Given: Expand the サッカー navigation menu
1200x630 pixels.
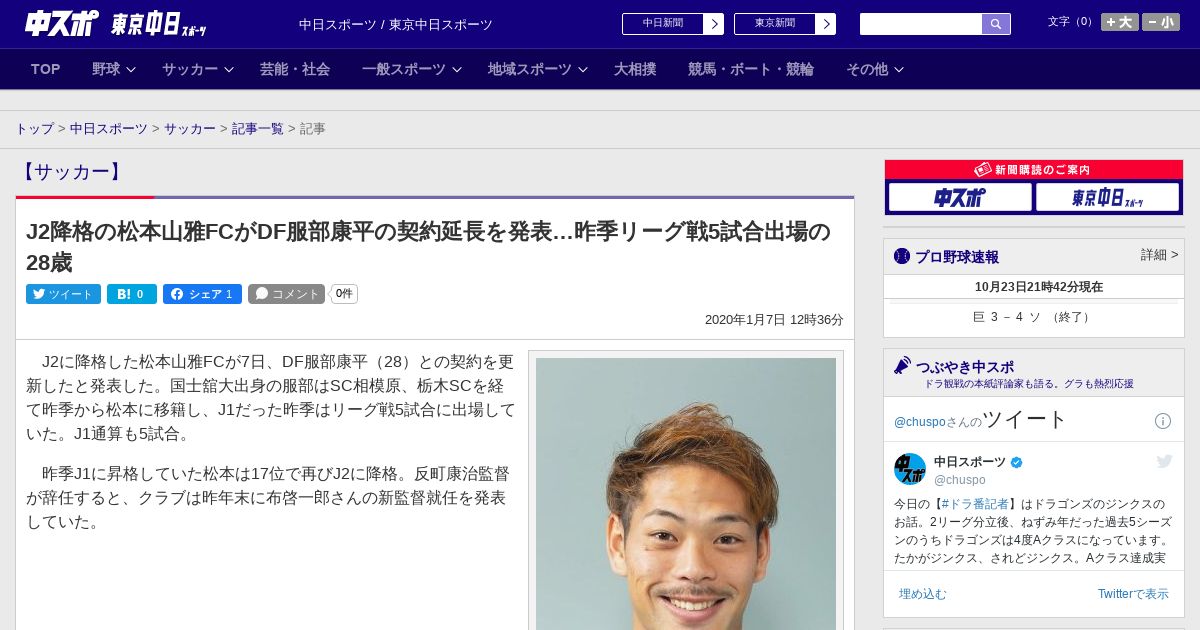Looking at the screenshot, I should tap(198, 69).
